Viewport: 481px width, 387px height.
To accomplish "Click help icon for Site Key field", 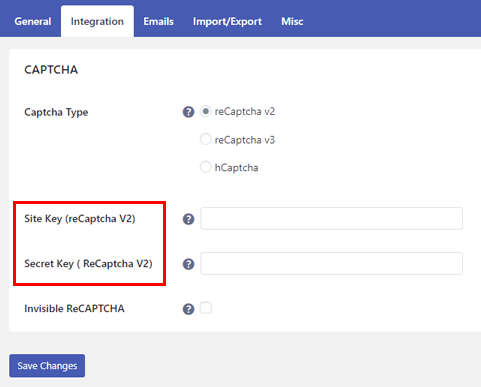I will (188, 219).
